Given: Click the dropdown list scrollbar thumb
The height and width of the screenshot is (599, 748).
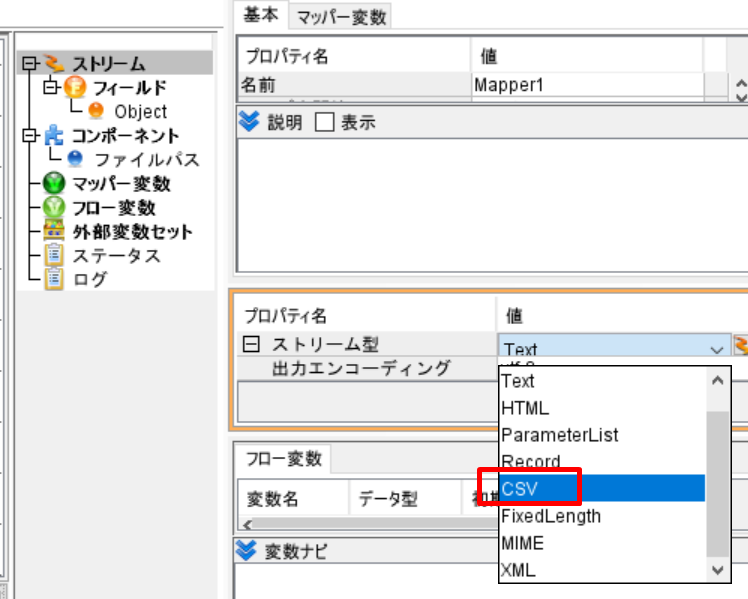Looking at the screenshot, I should pos(718,484).
